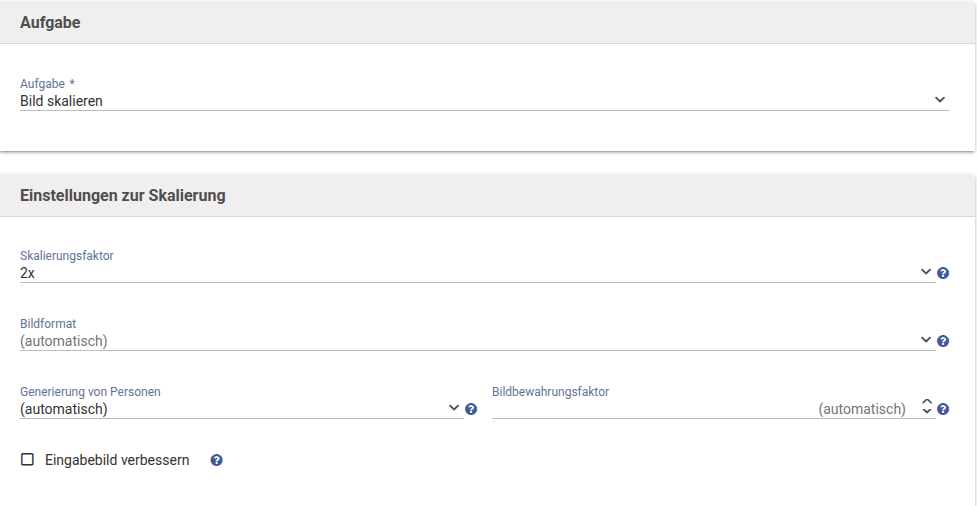The width and height of the screenshot is (977, 506).
Task: Increase Bildbewahrungsfaktor with the up arrow
Action: pyautogui.click(x=926, y=403)
